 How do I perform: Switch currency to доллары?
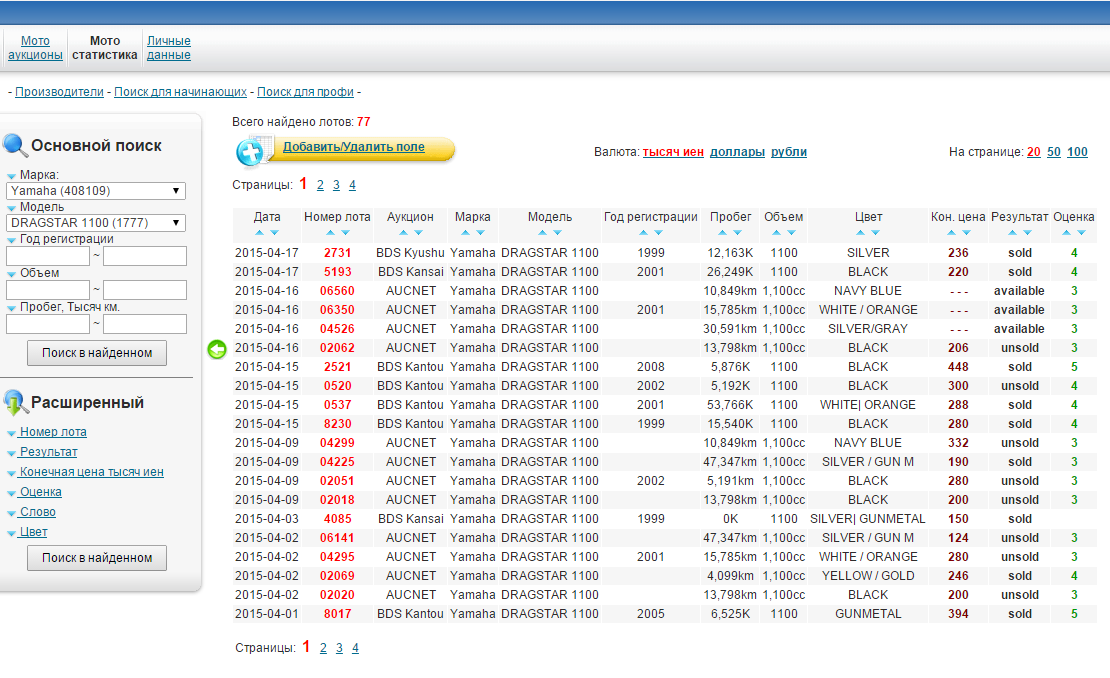pos(737,152)
